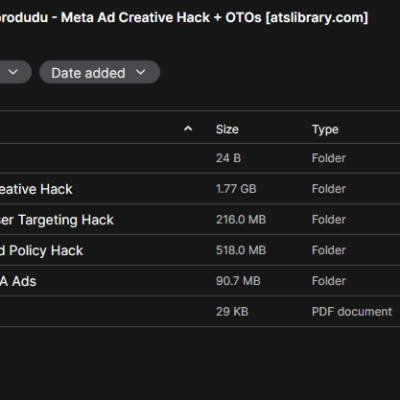Open the 'A Ads' folder row

pos(200,281)
